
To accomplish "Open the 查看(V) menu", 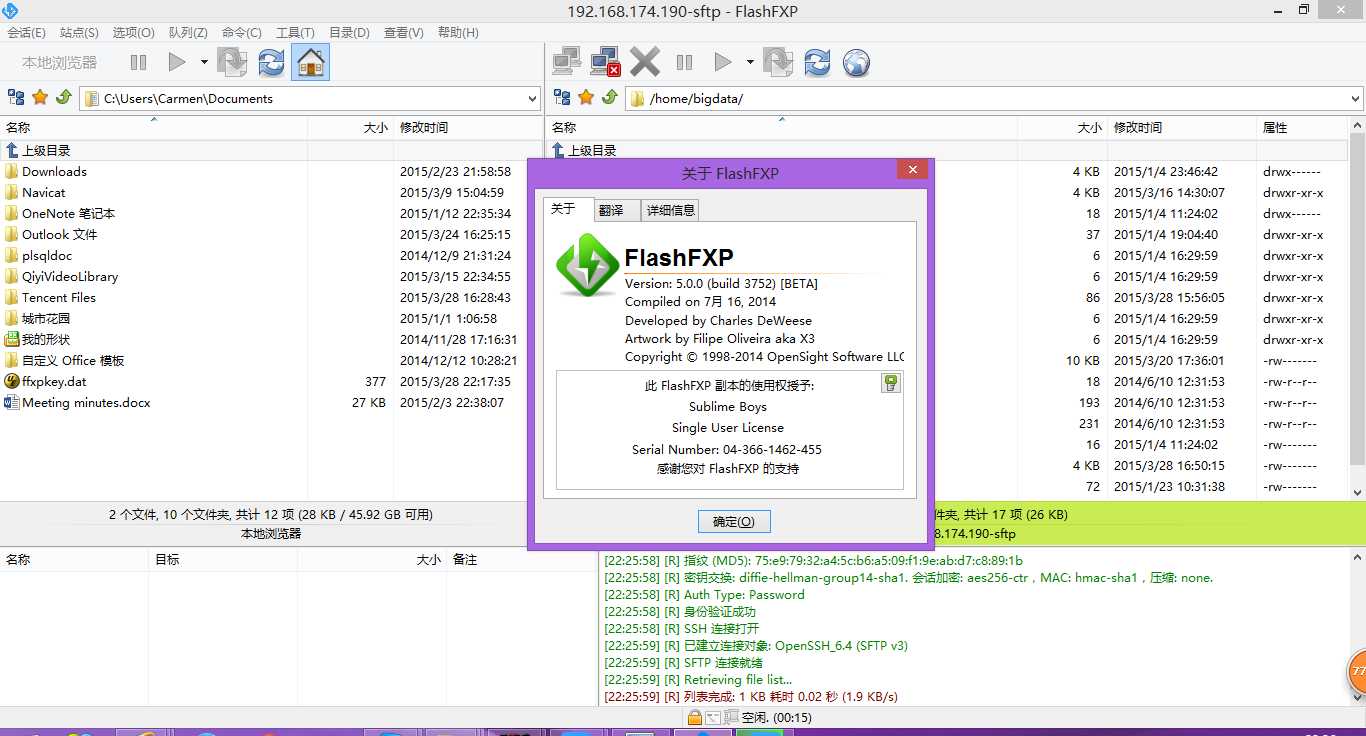I will (x=403, y=32).
